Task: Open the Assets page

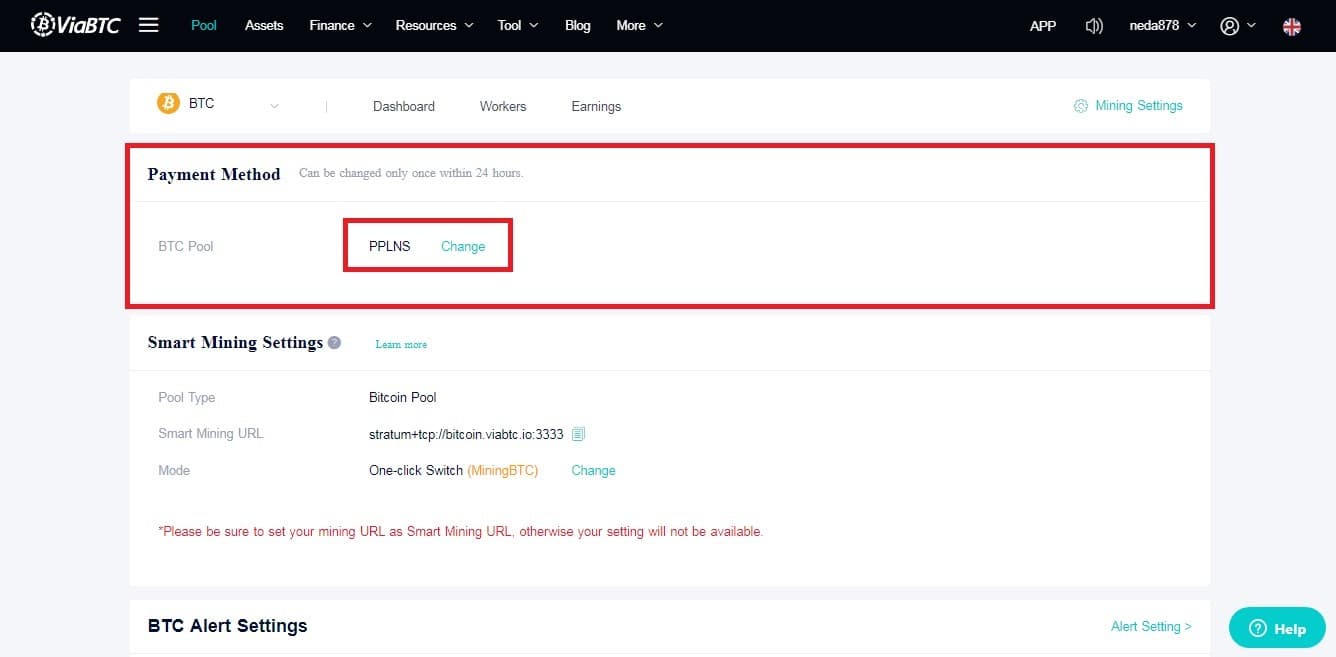Action: click(264, 25)
